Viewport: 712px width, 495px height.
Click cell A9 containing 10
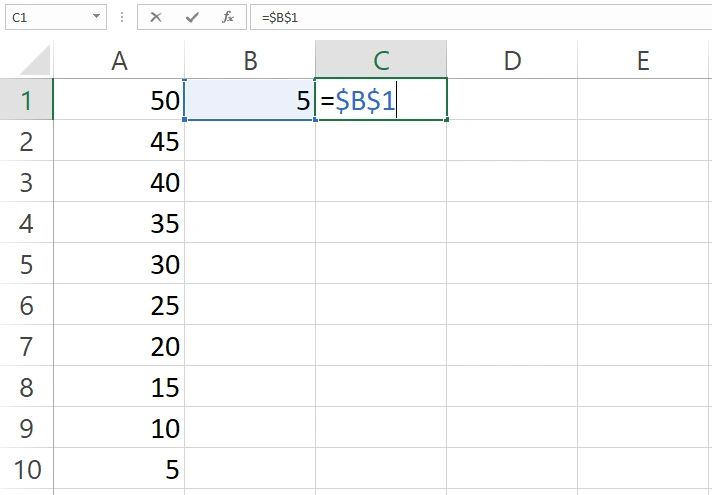click(x=119, y=427)
